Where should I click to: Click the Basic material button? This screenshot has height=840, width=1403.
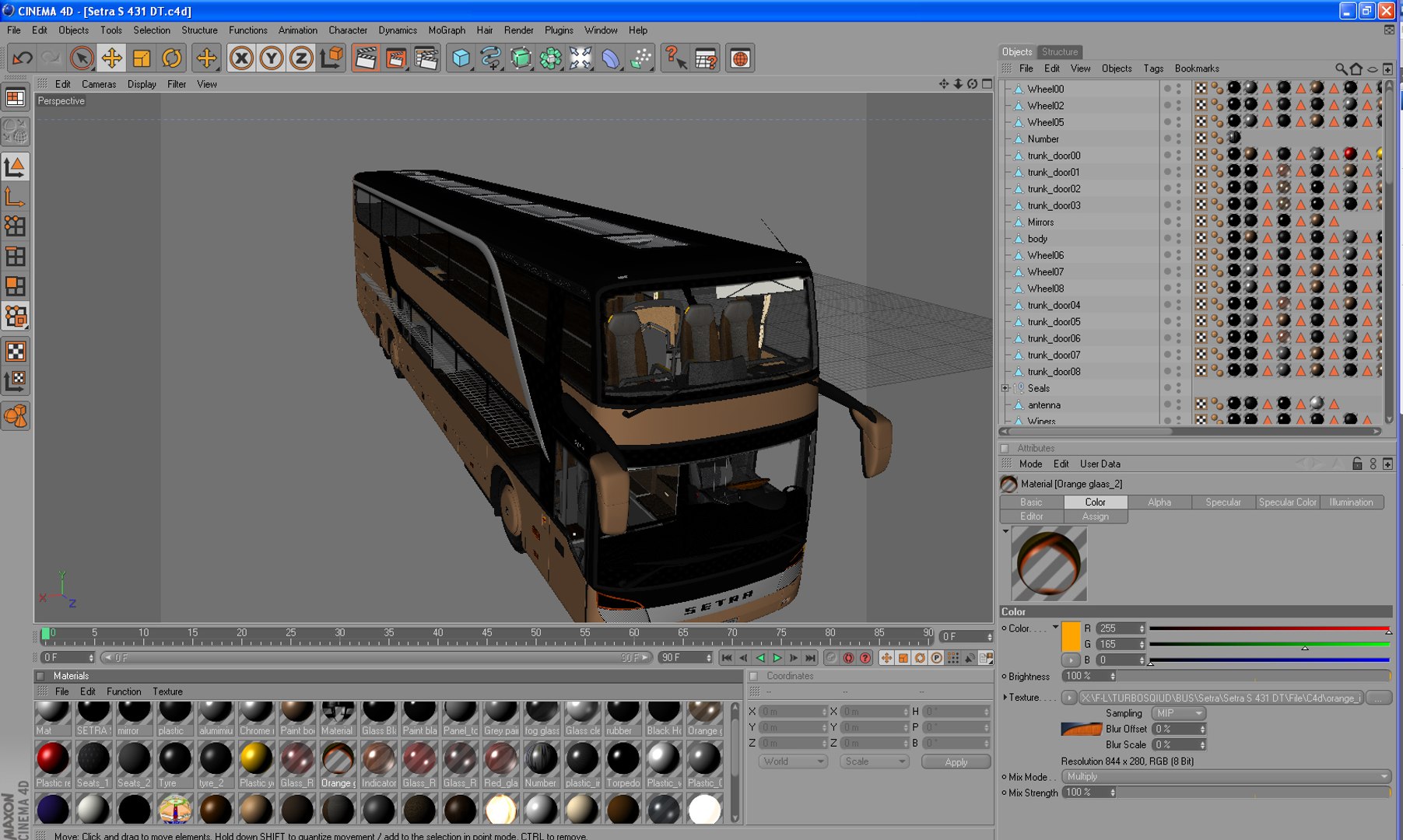coord(1031,502)
